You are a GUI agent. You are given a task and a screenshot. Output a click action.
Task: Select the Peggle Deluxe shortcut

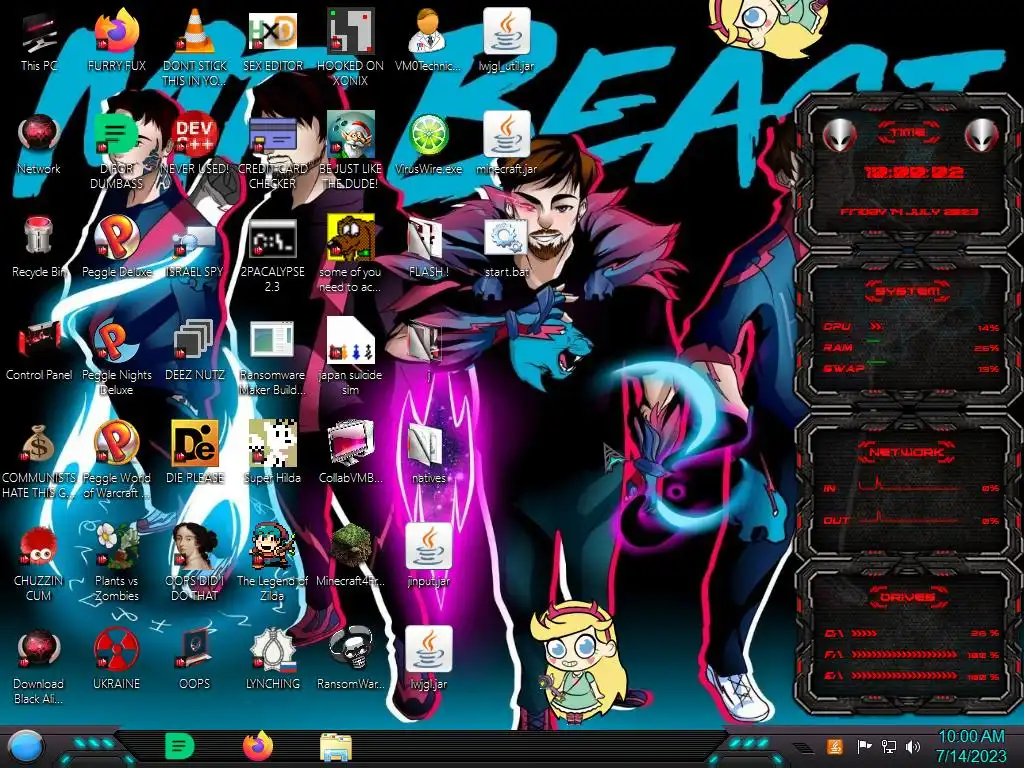tap(116, 248)
